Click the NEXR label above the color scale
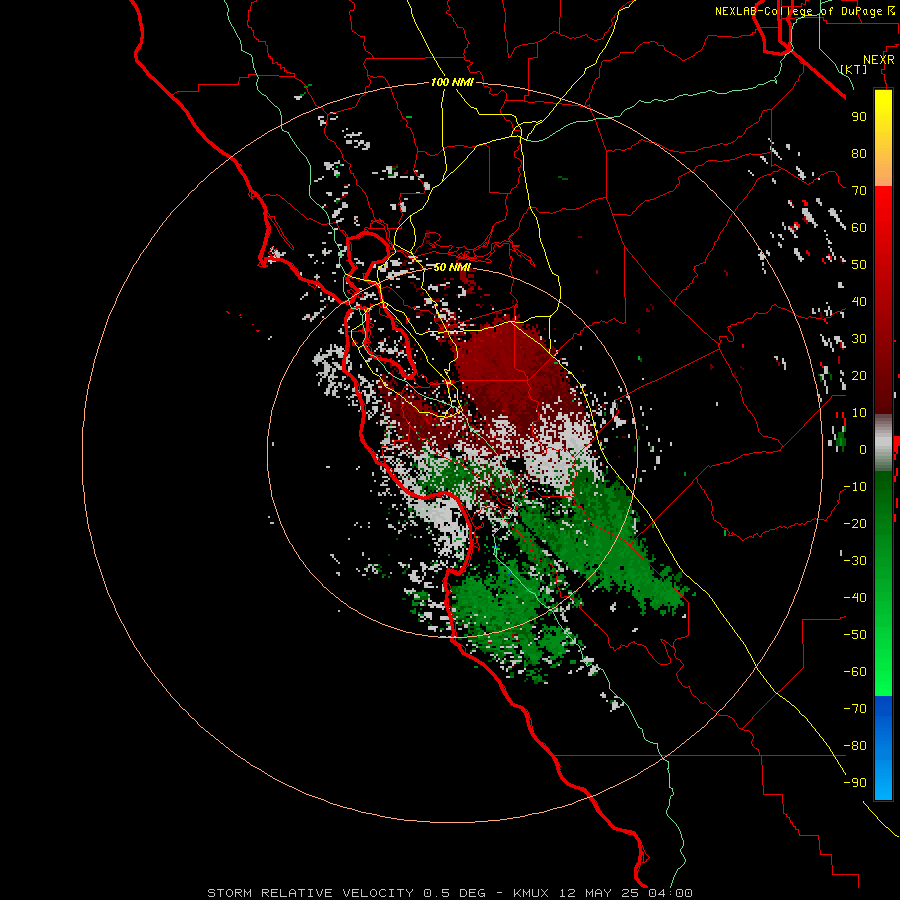Screen dimensions: 900x900 [x=879, y=60]
